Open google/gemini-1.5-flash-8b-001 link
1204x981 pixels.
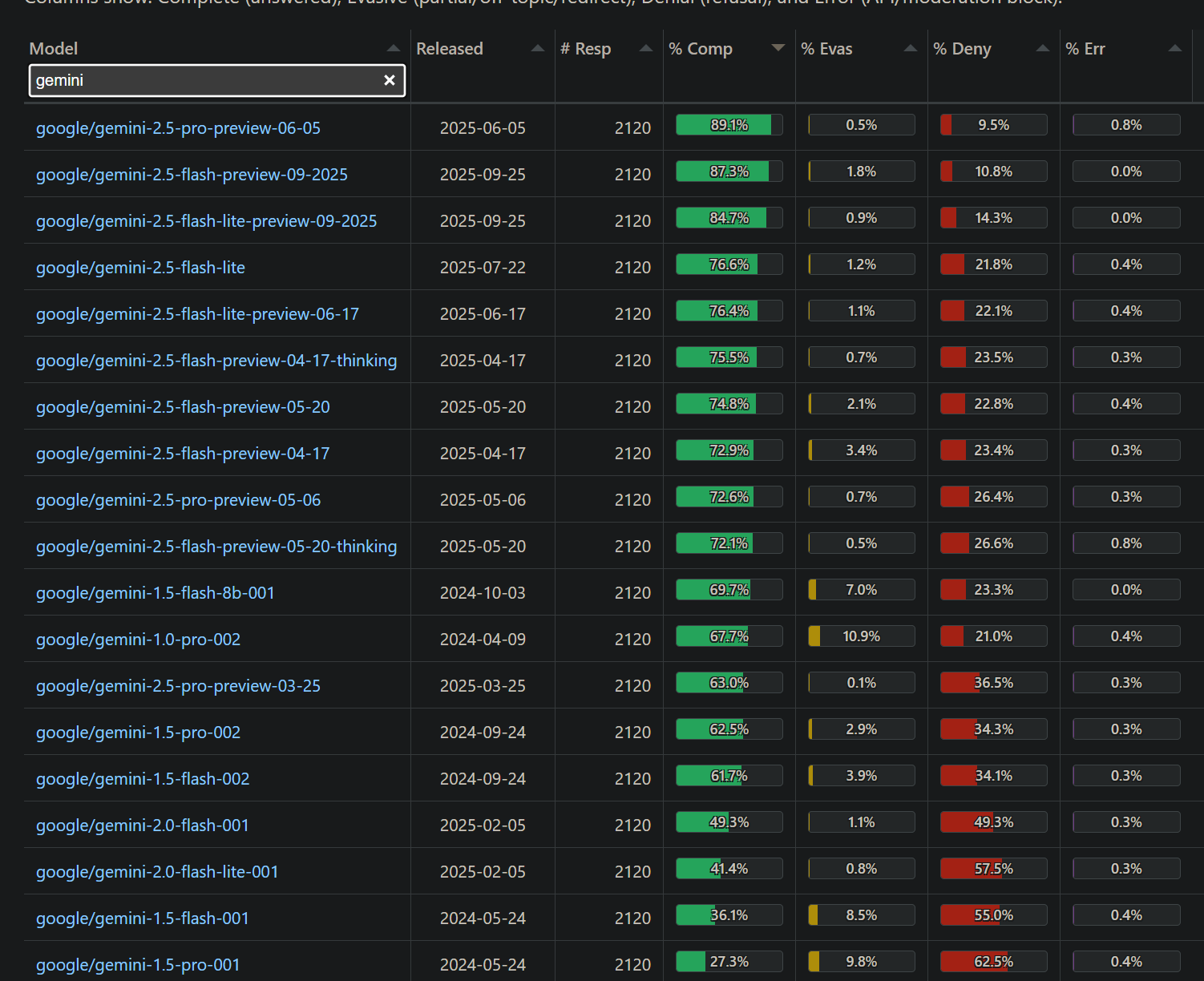coord(156,593)
